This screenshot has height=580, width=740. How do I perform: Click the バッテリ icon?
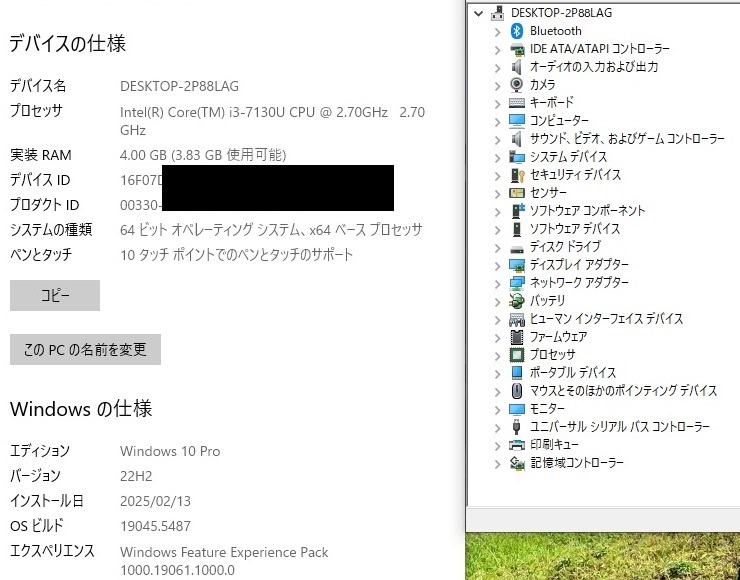[x=517, y=301]
